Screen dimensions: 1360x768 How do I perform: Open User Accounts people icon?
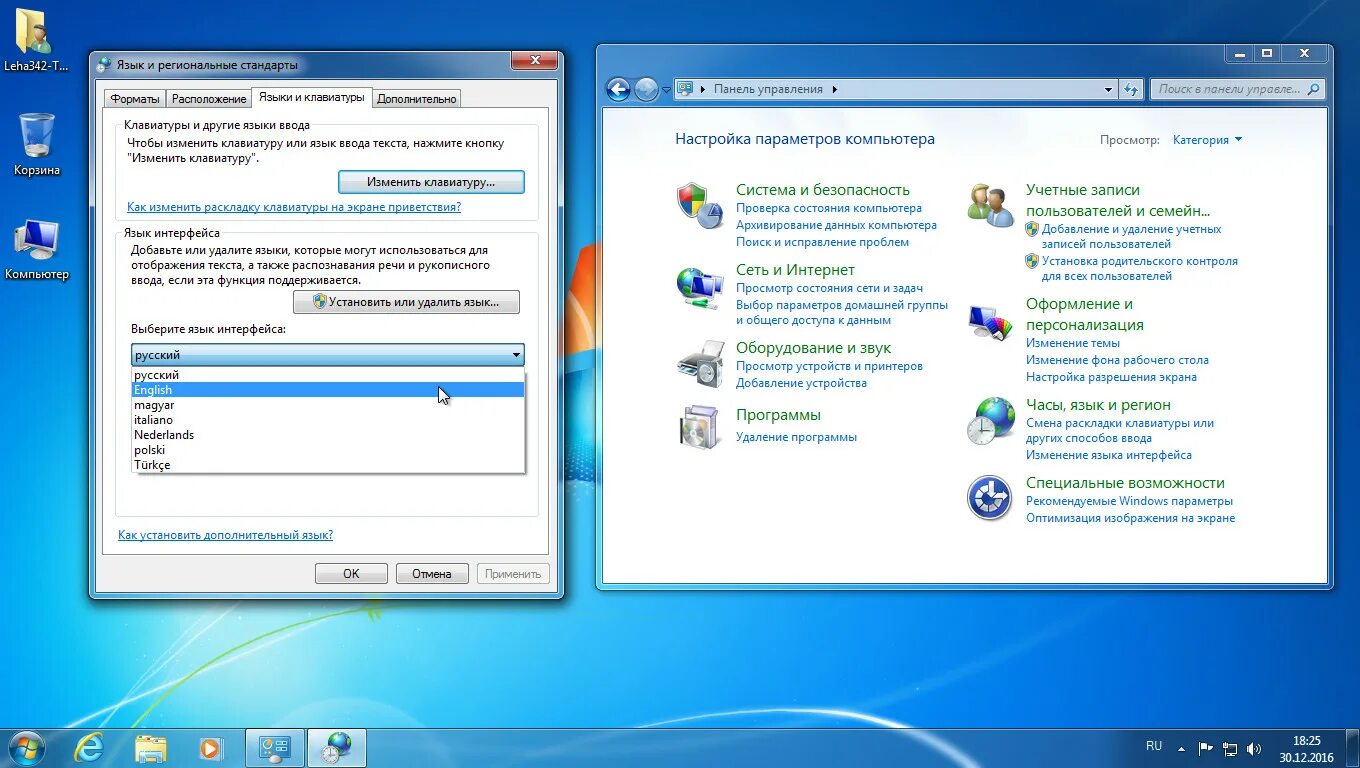(990, 205)
